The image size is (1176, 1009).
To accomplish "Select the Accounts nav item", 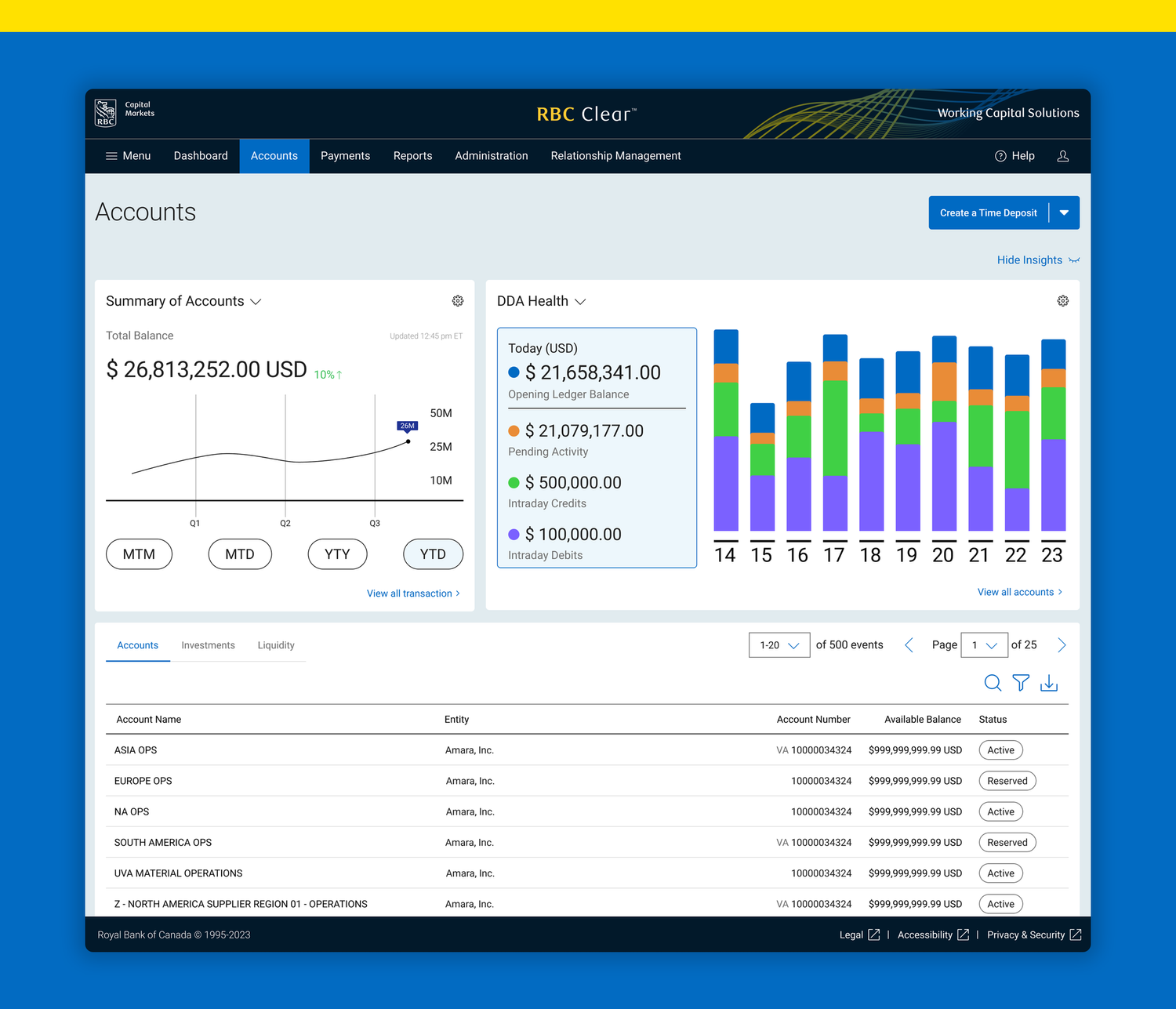I will [274, 156].
